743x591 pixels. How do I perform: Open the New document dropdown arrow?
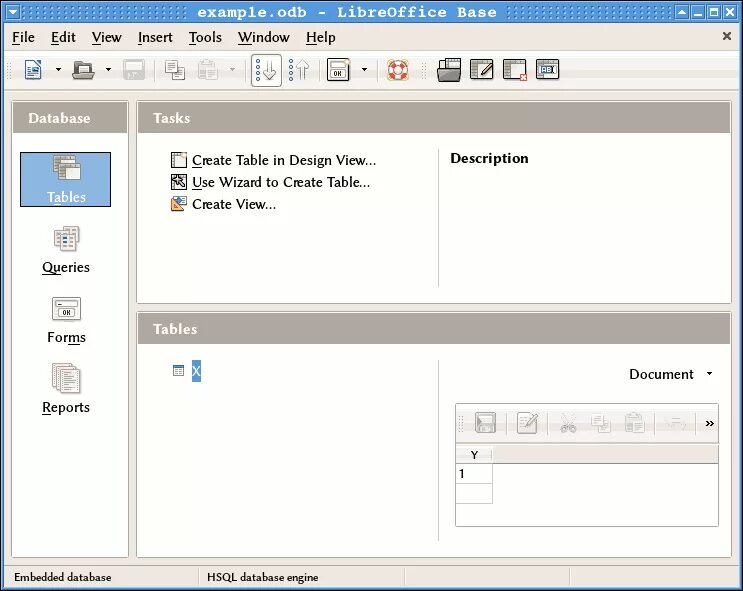[x=58, y=70]
